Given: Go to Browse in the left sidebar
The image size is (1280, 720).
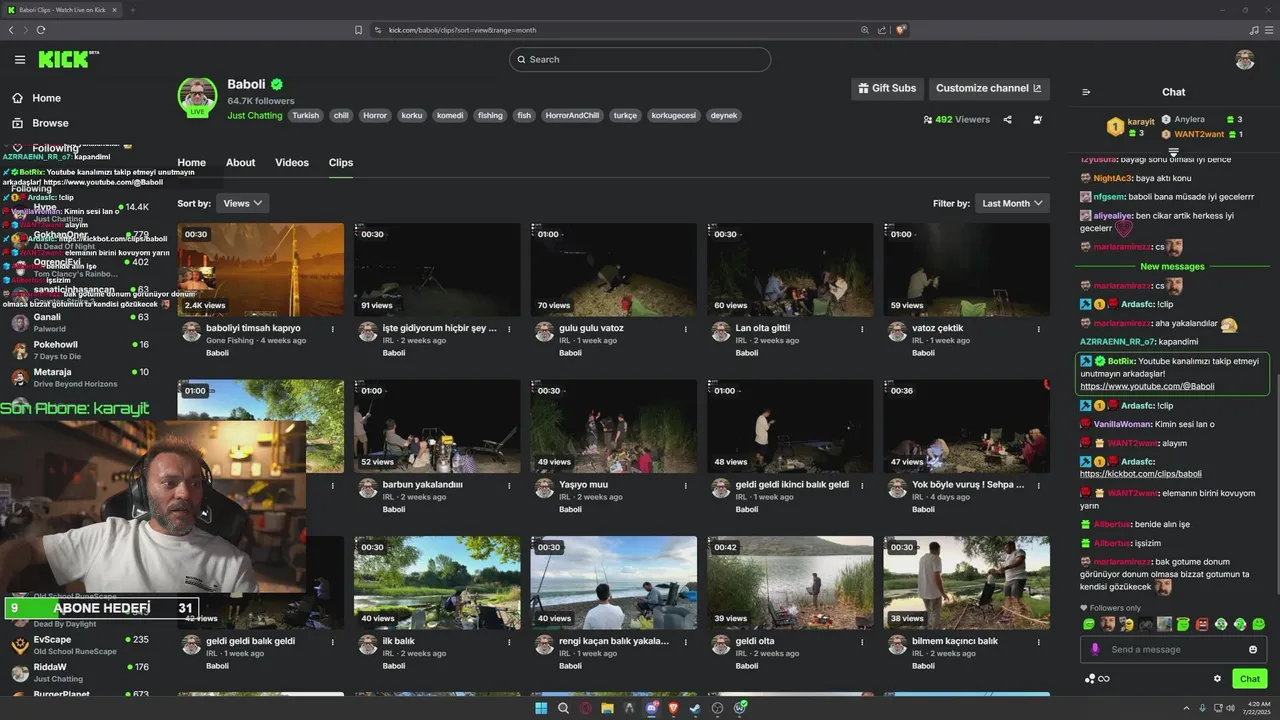Looking at the screenshot, I should [x=41, y=123].
